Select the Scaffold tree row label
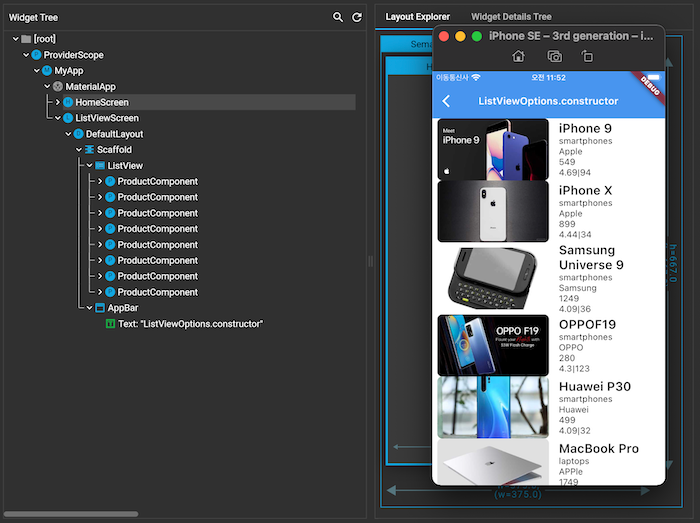The height and width of the screenshot is (523, 700). 114,149
